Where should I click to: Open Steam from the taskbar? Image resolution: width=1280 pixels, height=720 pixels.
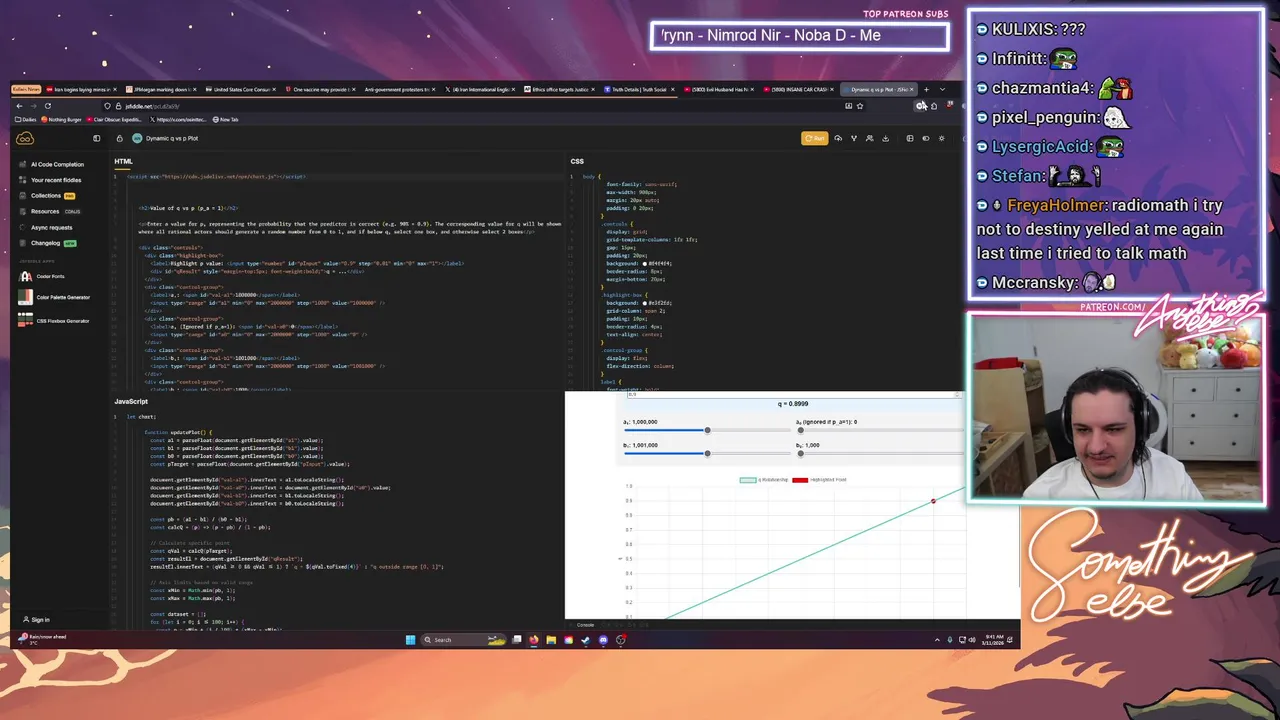(x=585, y=640)
